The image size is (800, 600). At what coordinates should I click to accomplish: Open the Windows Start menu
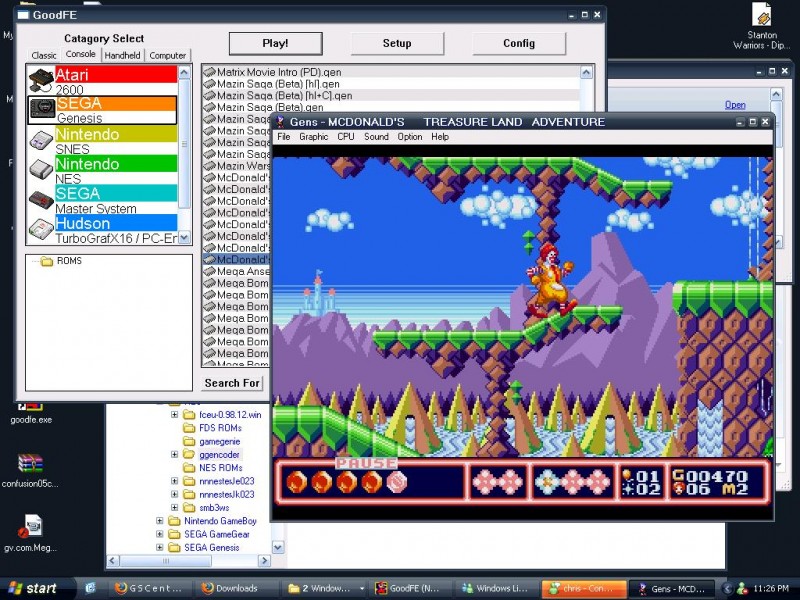coord(32,588)
